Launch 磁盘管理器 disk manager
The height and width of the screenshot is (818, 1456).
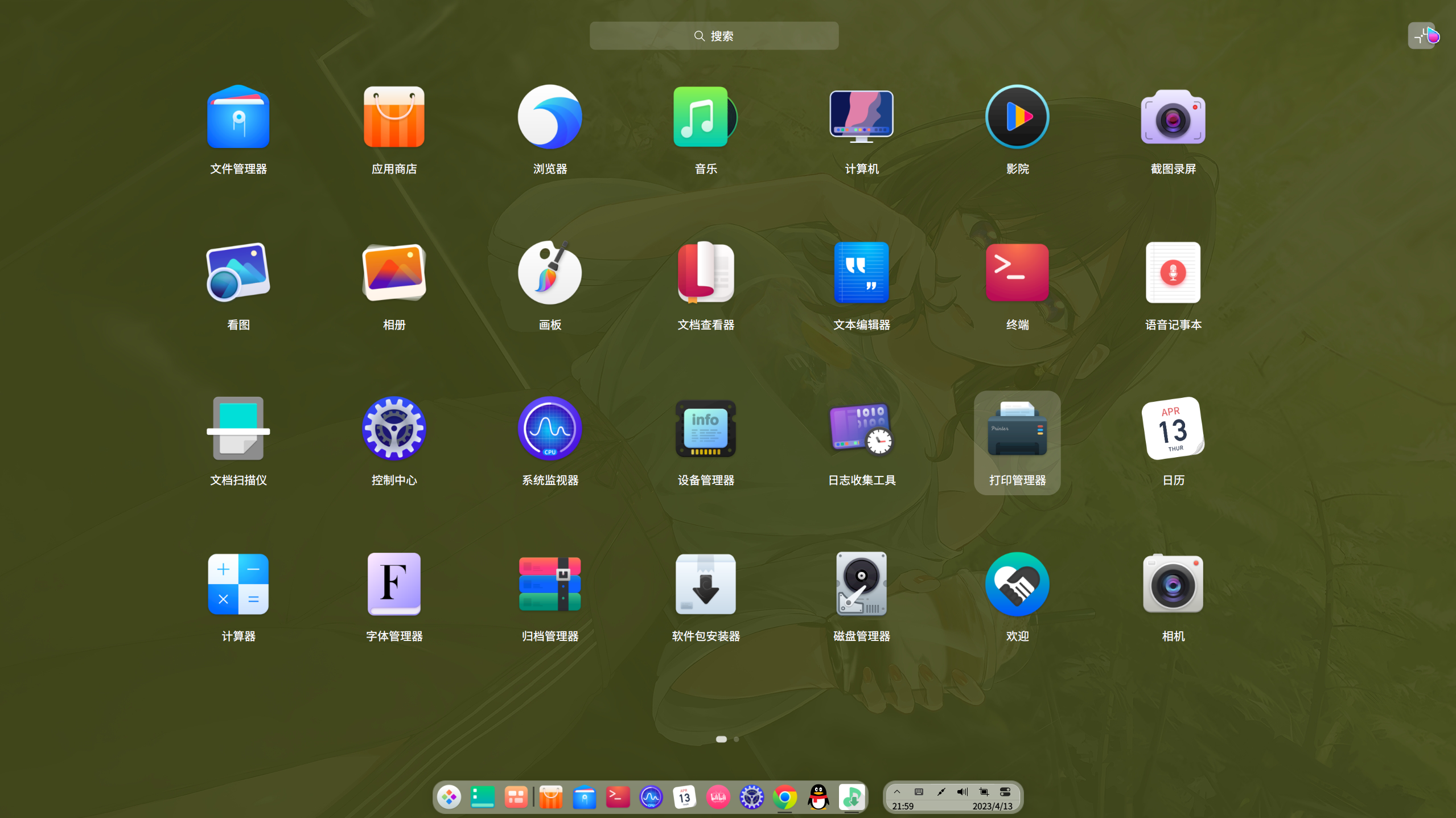click(861, 584)
